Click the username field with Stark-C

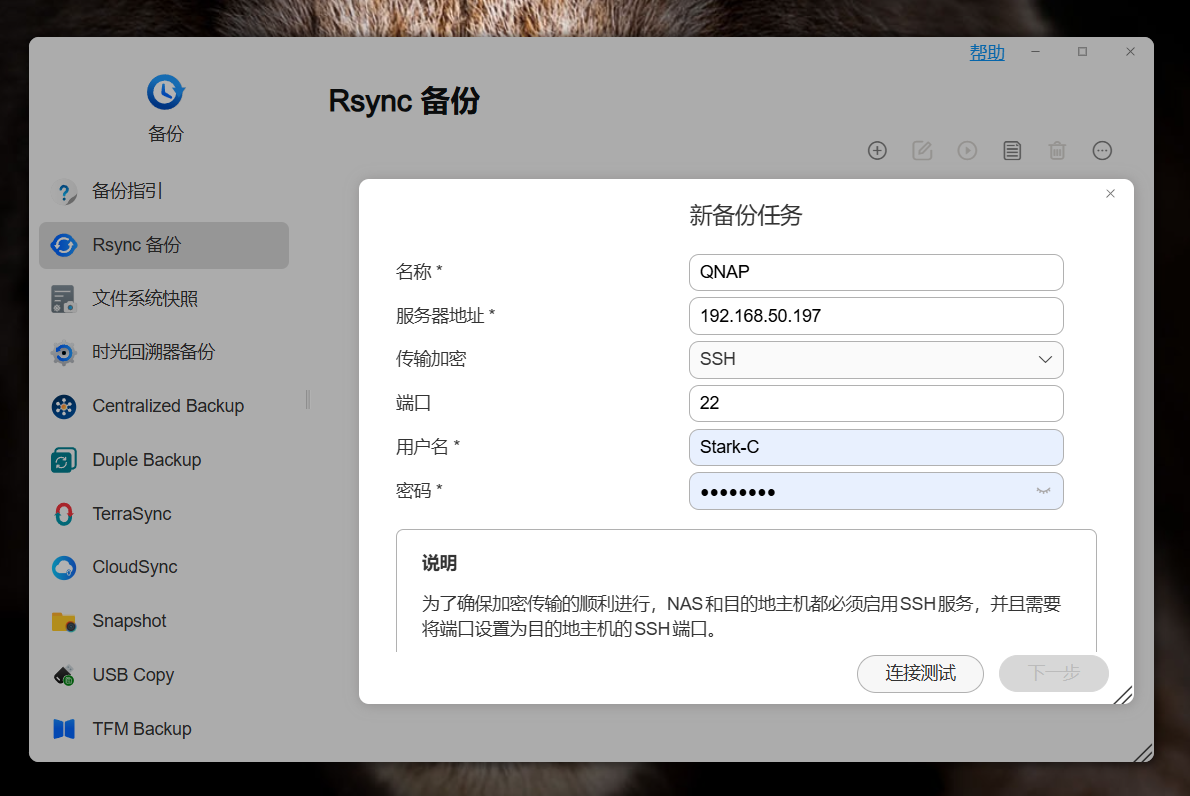[x=876, y=448]
